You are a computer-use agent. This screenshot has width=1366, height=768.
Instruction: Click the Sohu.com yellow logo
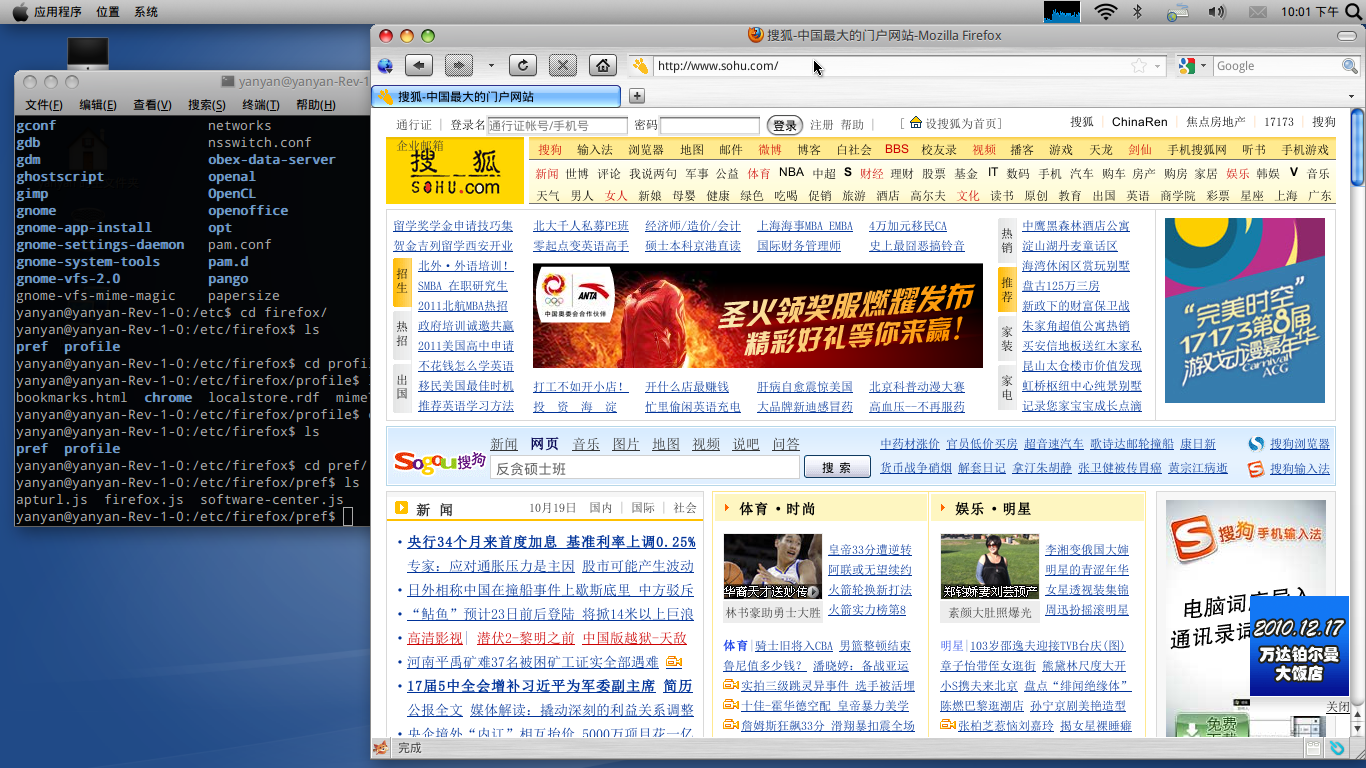[x=455, y=170]
